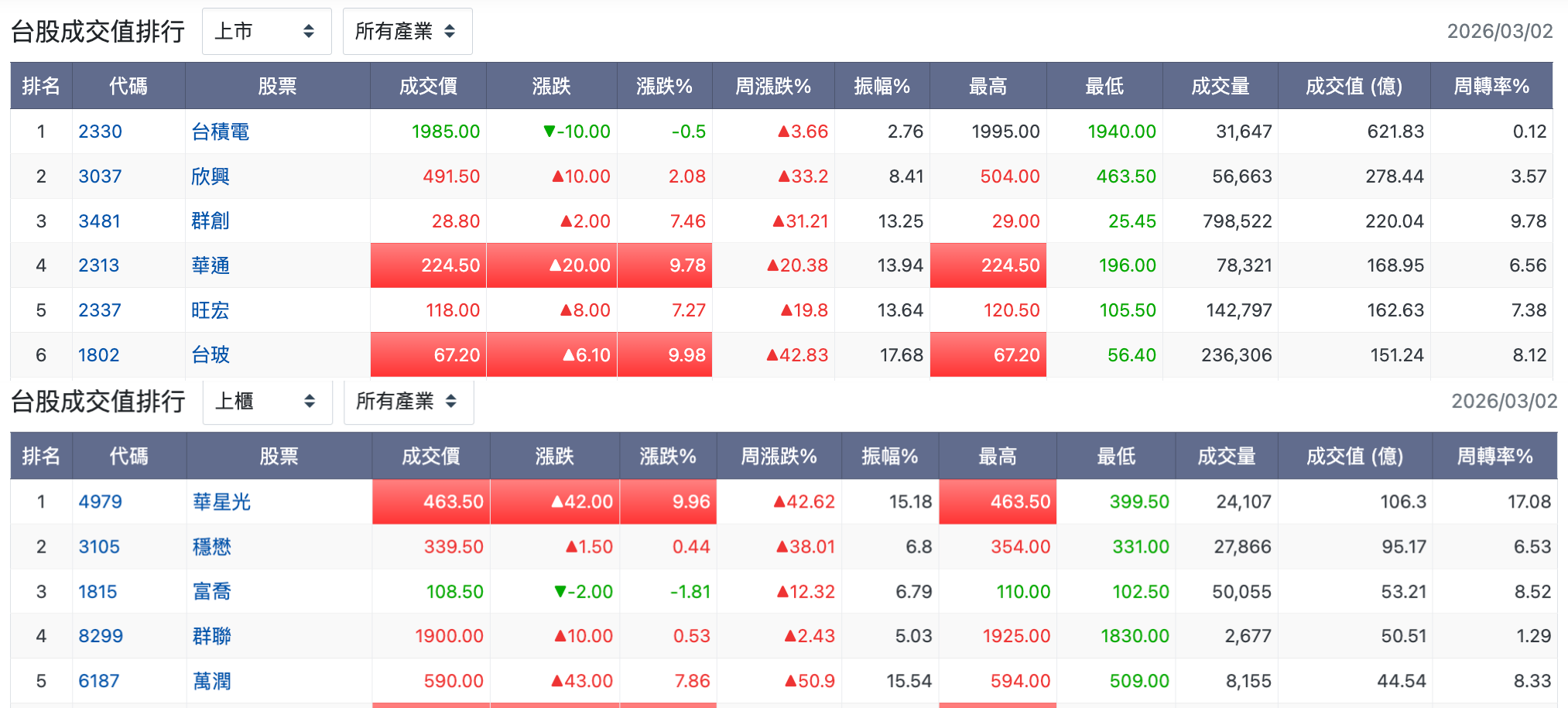The image size is (1568, 708).
Task: Click stock name link 旺宏
Action: tap(211, 310)
